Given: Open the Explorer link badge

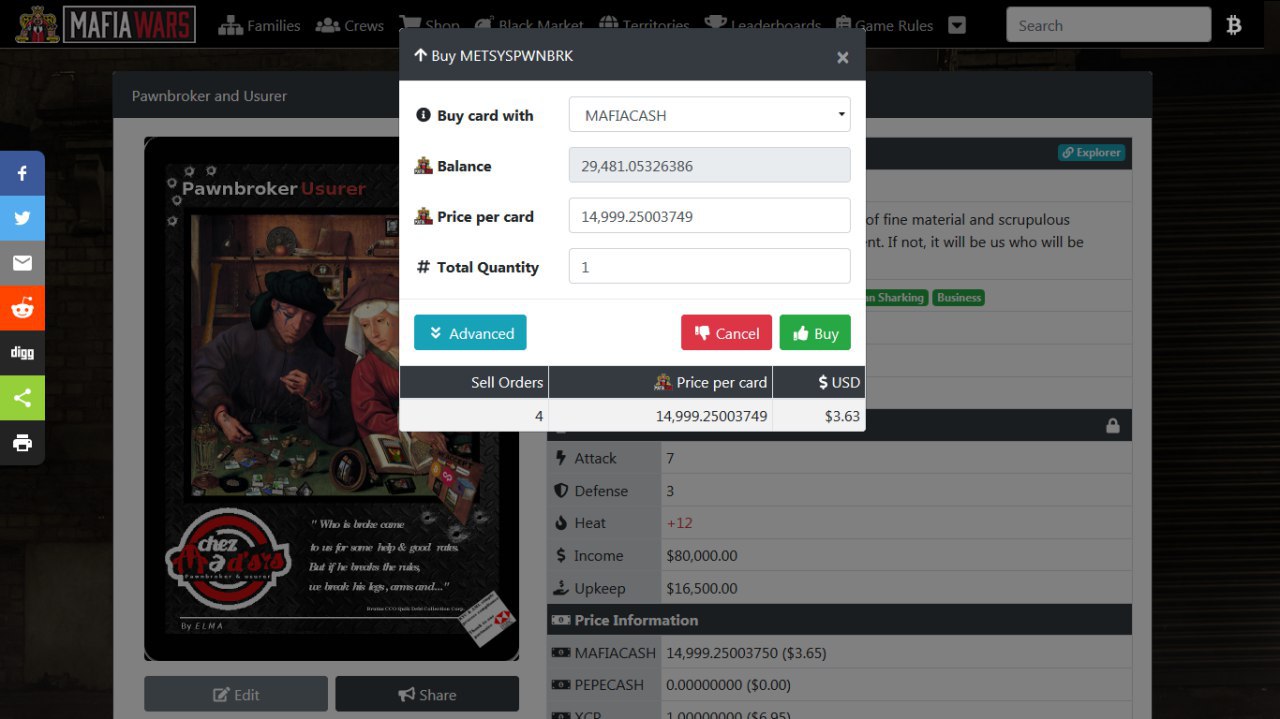Looking at the screenshot, I should 1092,153.
